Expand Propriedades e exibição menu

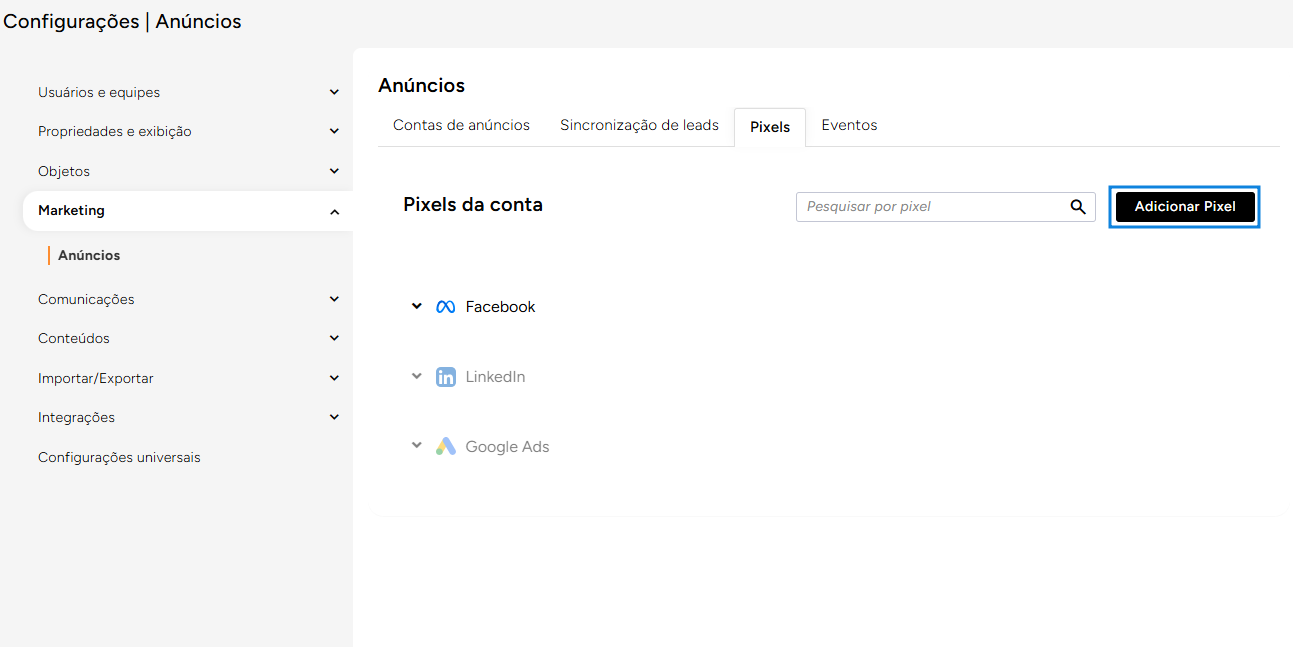(x=334, y=131)
